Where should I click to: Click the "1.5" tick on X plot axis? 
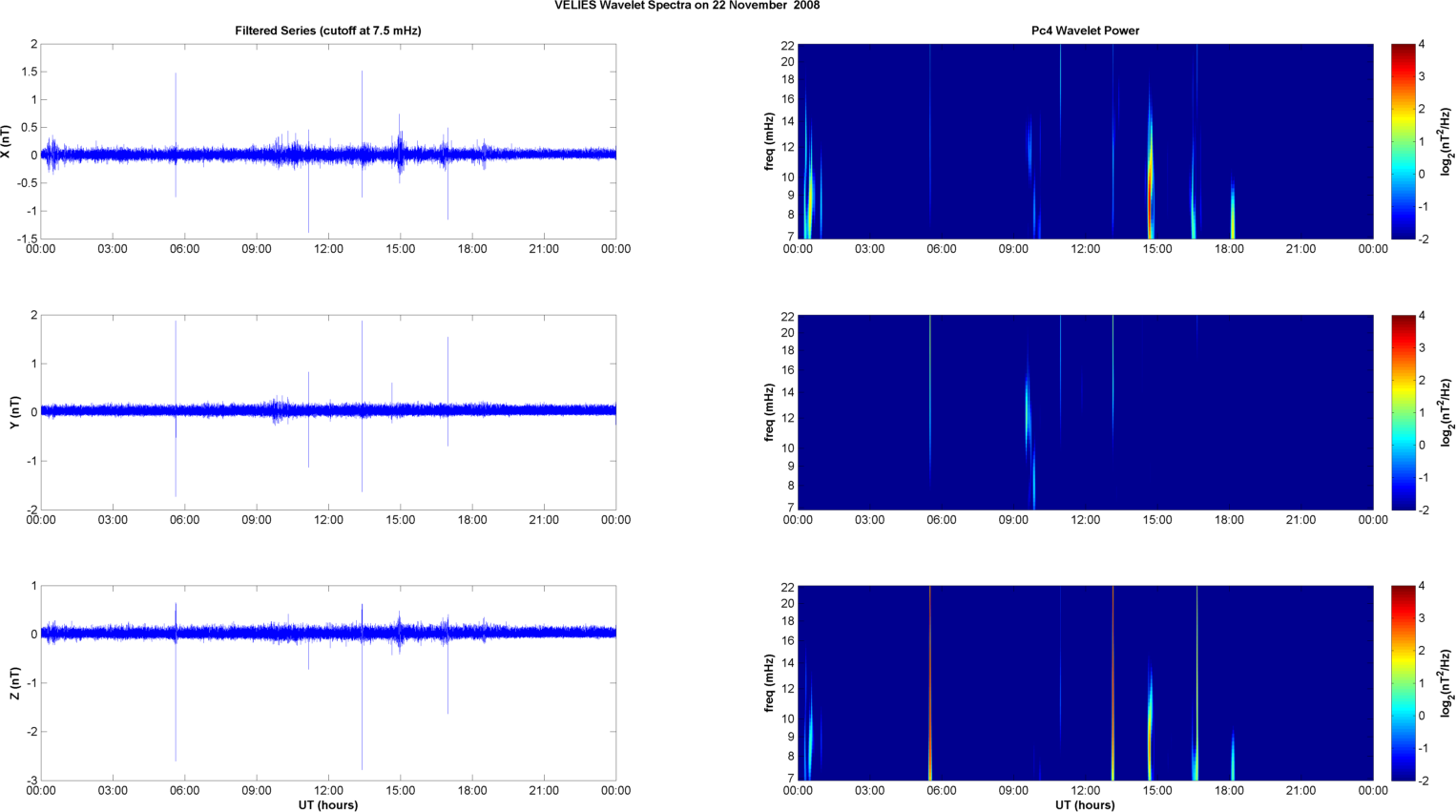point(30,72)
